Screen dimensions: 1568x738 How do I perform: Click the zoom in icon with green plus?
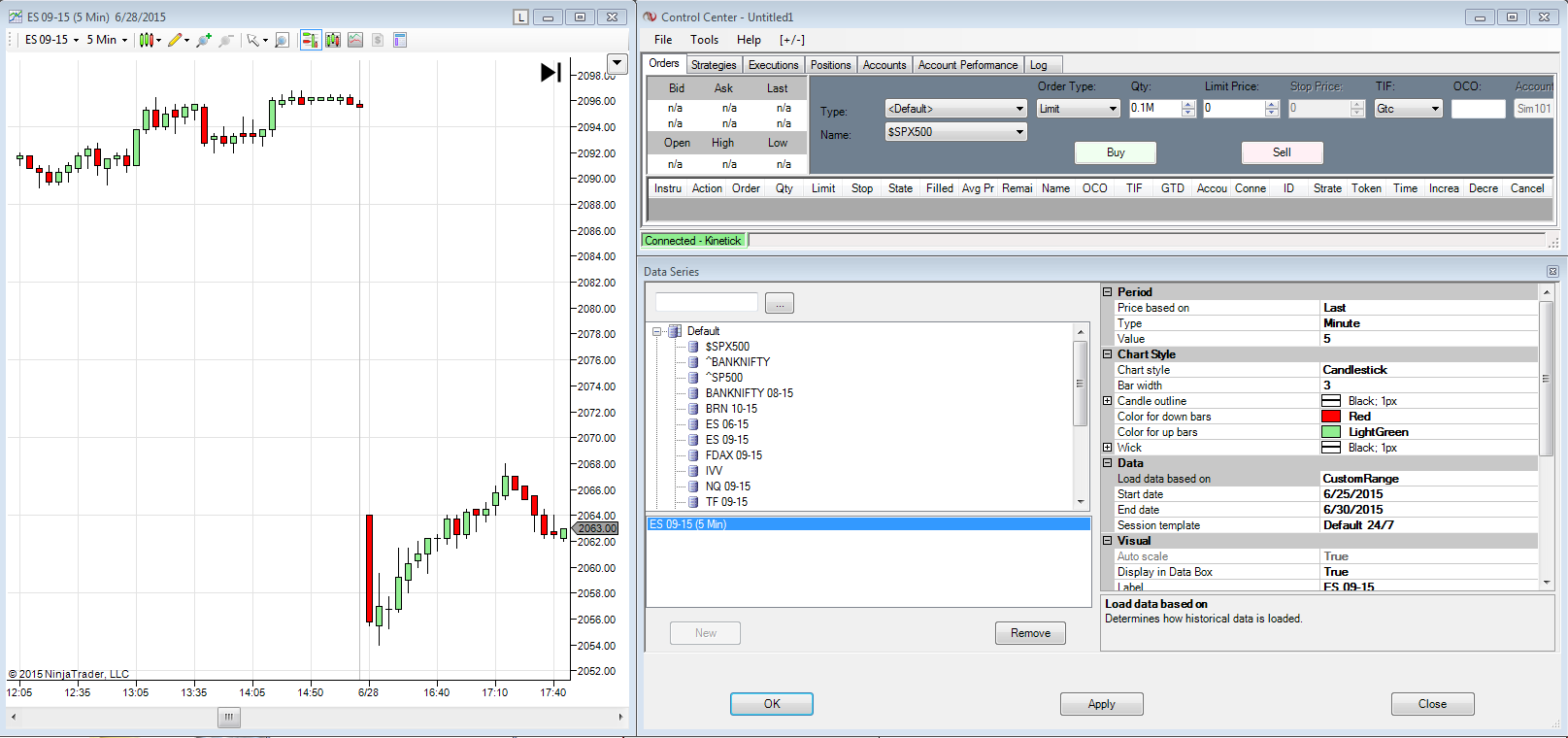tap(204, 40)
